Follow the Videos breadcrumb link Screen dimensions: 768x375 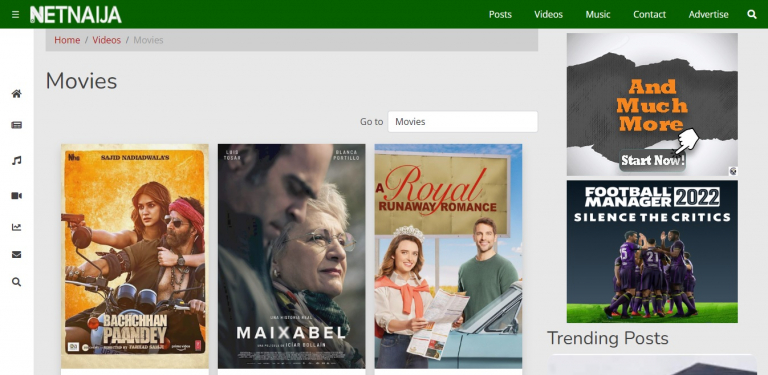[x=106, y=40]
